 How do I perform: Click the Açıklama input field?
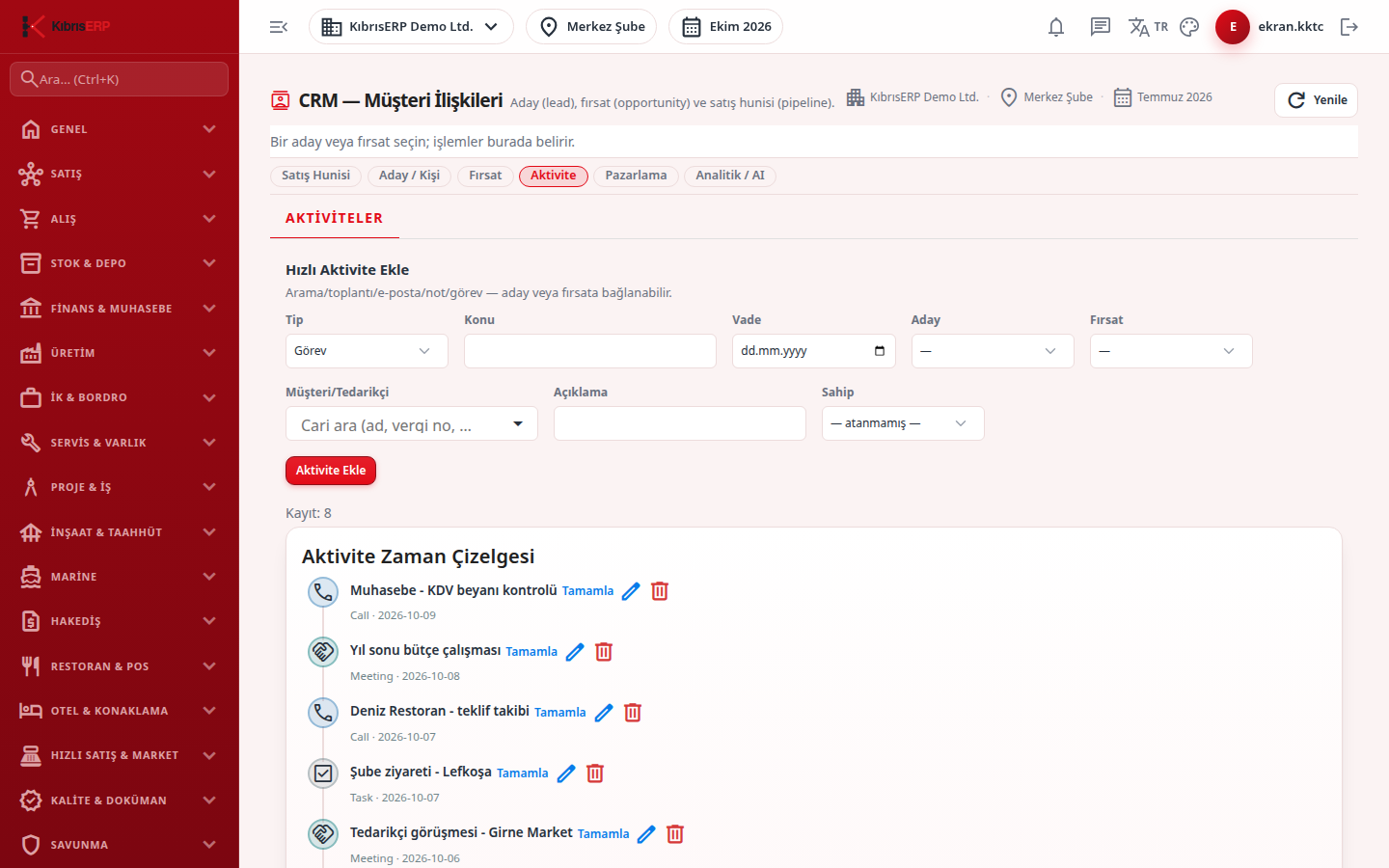click(x=680, y=423)
